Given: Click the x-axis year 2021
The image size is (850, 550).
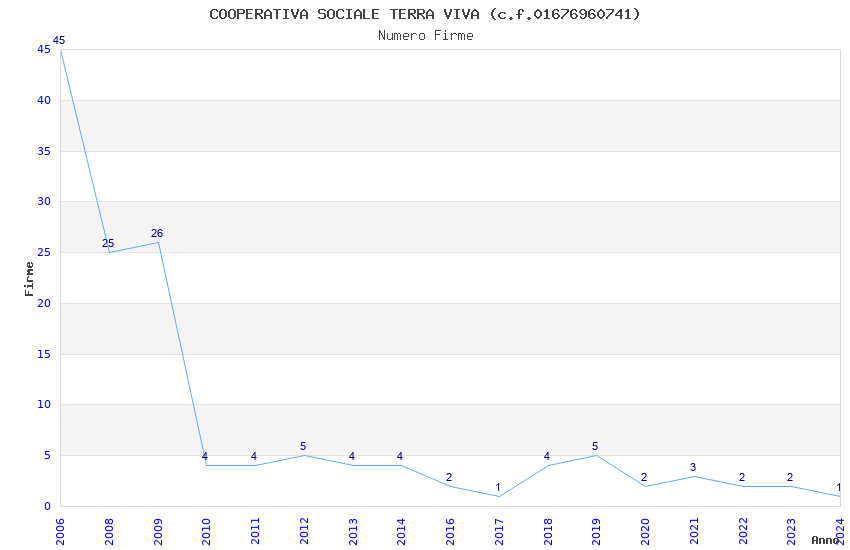Looking at the screenshot, I should [694, 531].
